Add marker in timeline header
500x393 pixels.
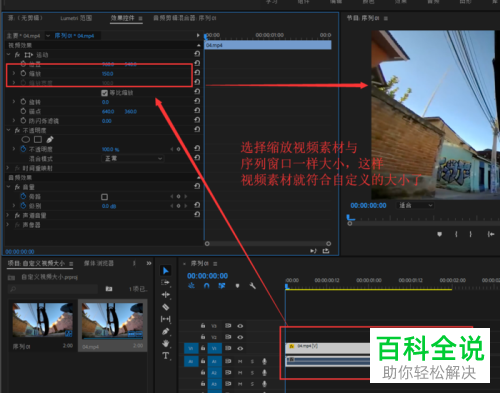(x=237, y=286)
